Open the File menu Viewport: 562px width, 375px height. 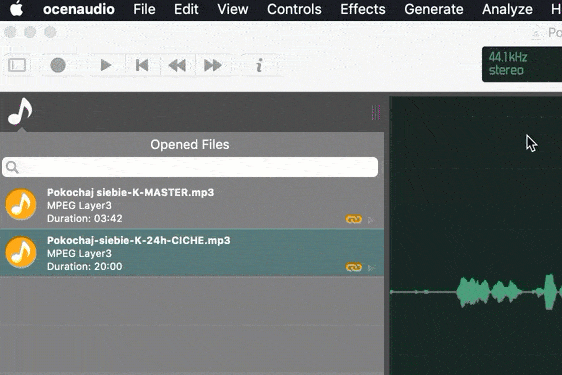point(144,9)
